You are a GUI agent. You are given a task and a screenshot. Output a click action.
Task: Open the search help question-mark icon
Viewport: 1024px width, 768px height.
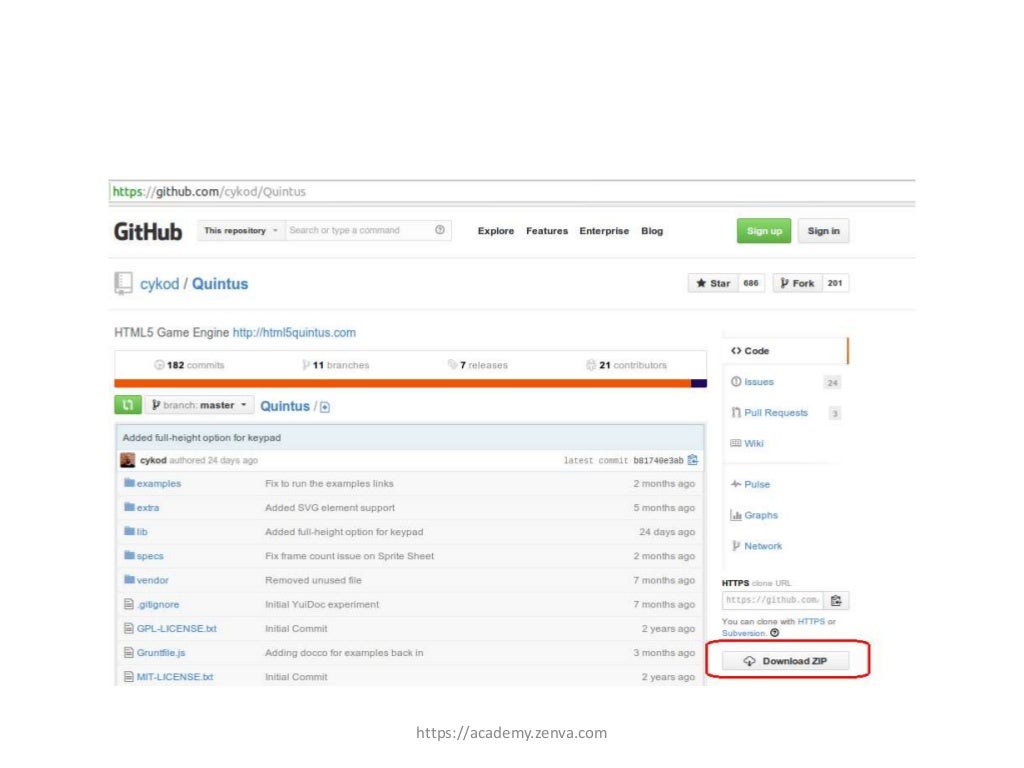point(440,230)
